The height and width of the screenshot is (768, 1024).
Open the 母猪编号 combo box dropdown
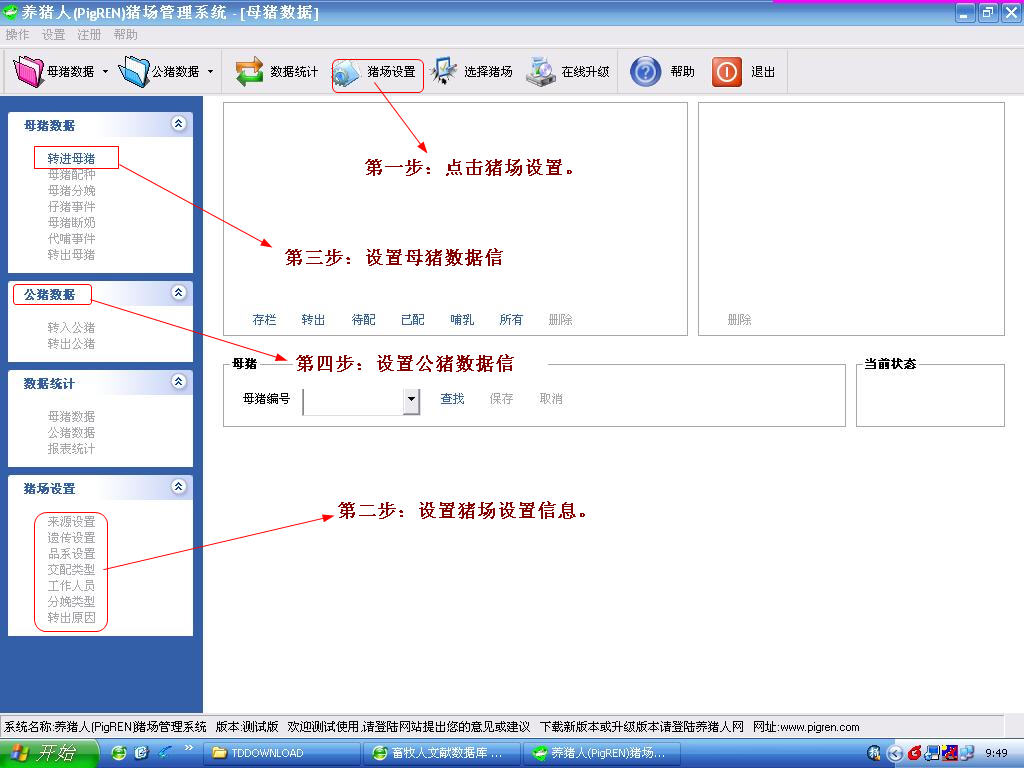tap(411, 400)
